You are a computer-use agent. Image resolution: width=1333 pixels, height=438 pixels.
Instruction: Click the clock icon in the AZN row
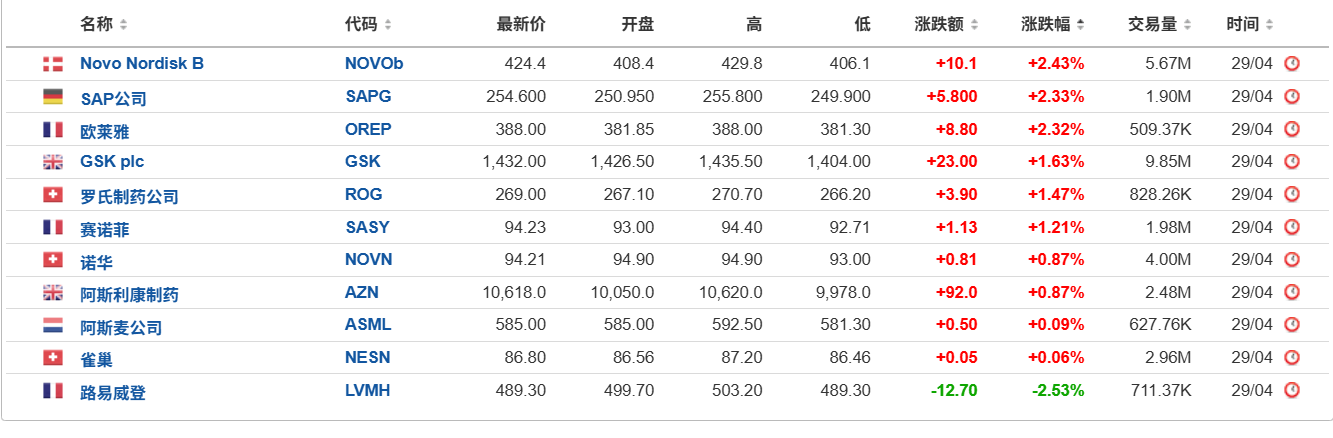click(1292, 293)
